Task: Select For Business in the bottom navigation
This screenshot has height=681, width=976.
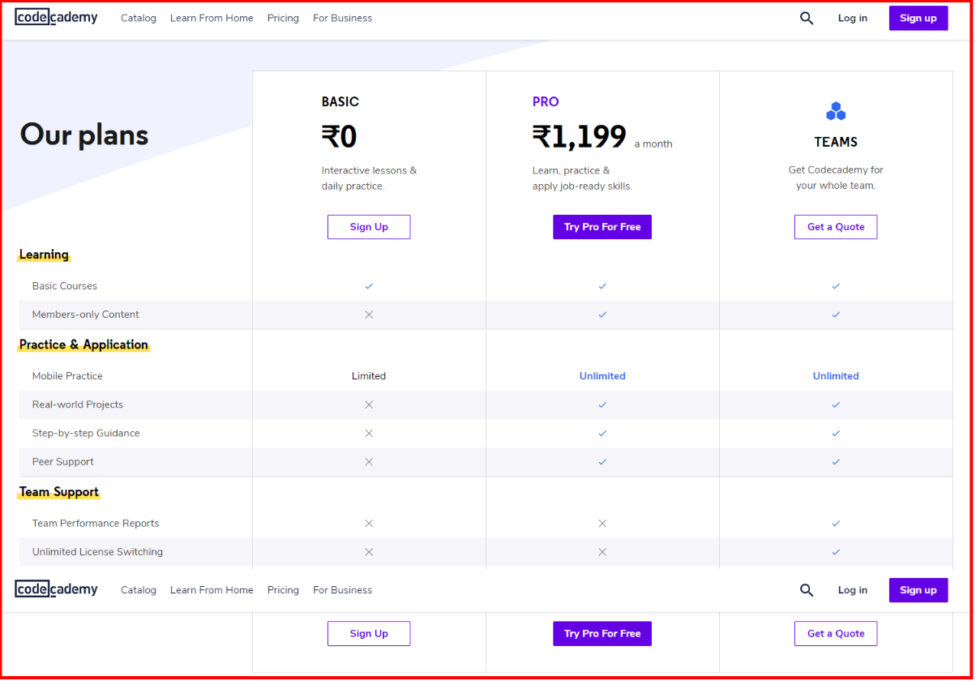Action: point(342,590)
